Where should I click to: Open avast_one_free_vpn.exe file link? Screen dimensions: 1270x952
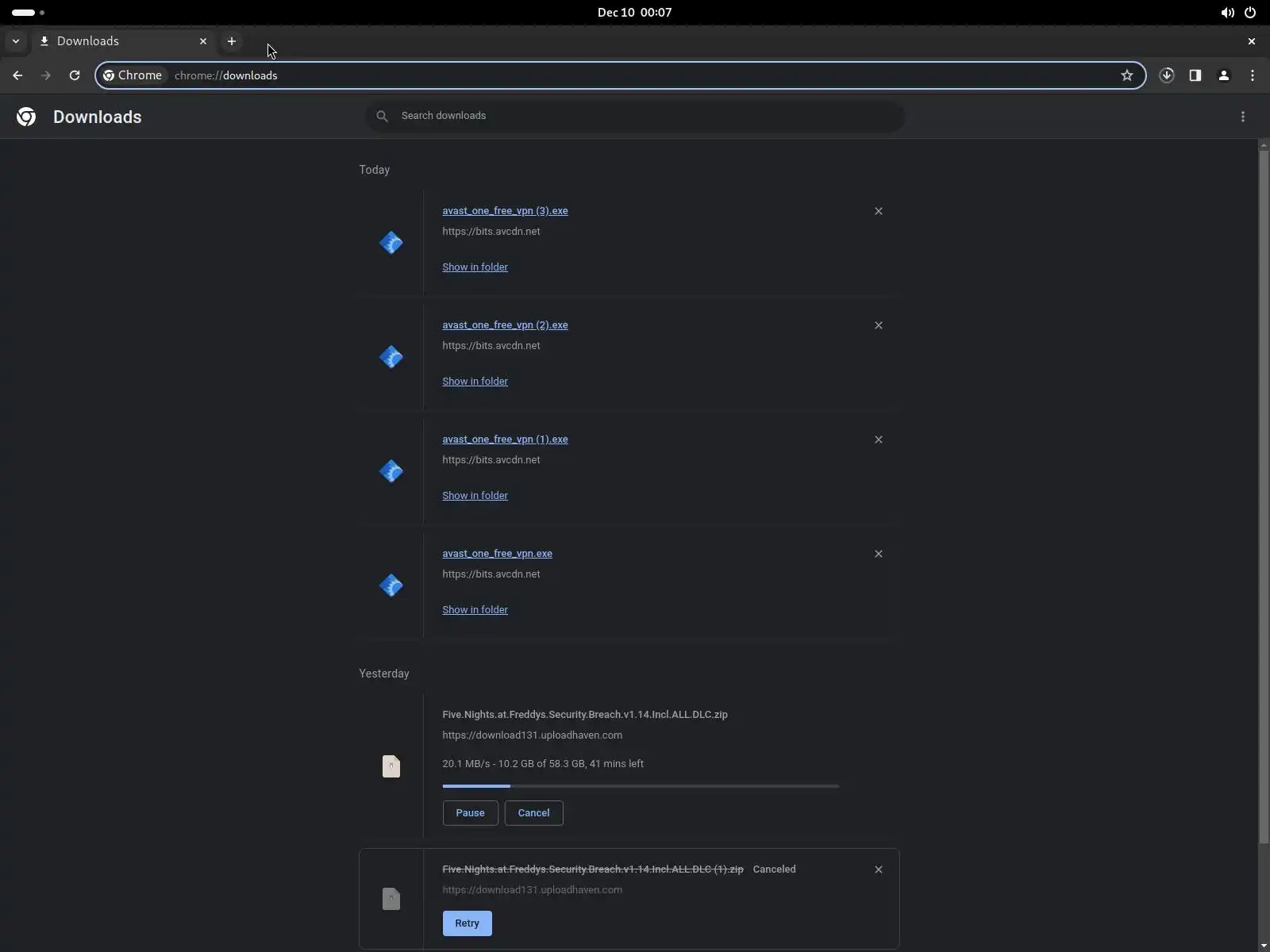[497, 554]
